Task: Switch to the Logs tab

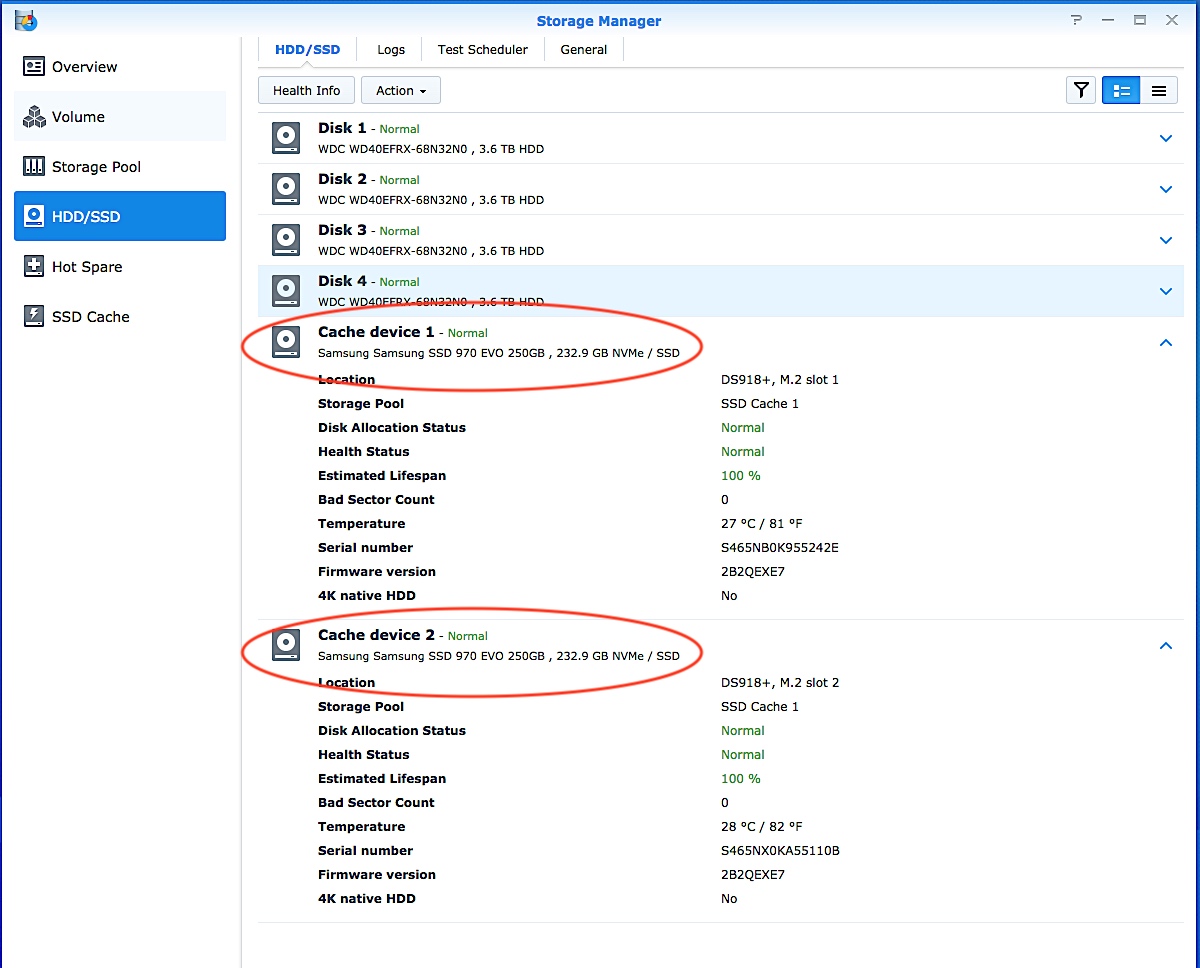Action: 391,50
